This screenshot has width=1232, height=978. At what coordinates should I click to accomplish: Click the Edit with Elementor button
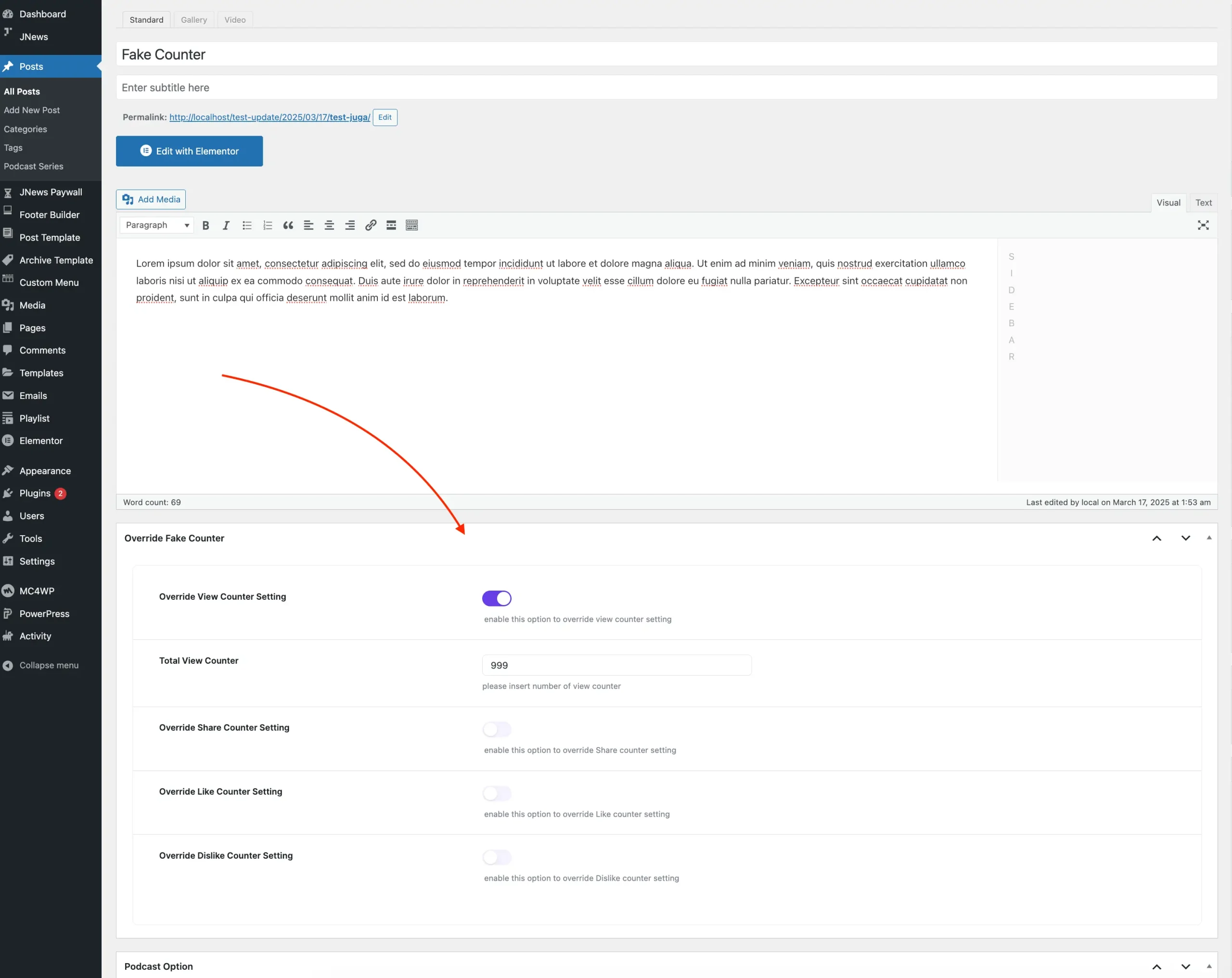coord(189,151)
